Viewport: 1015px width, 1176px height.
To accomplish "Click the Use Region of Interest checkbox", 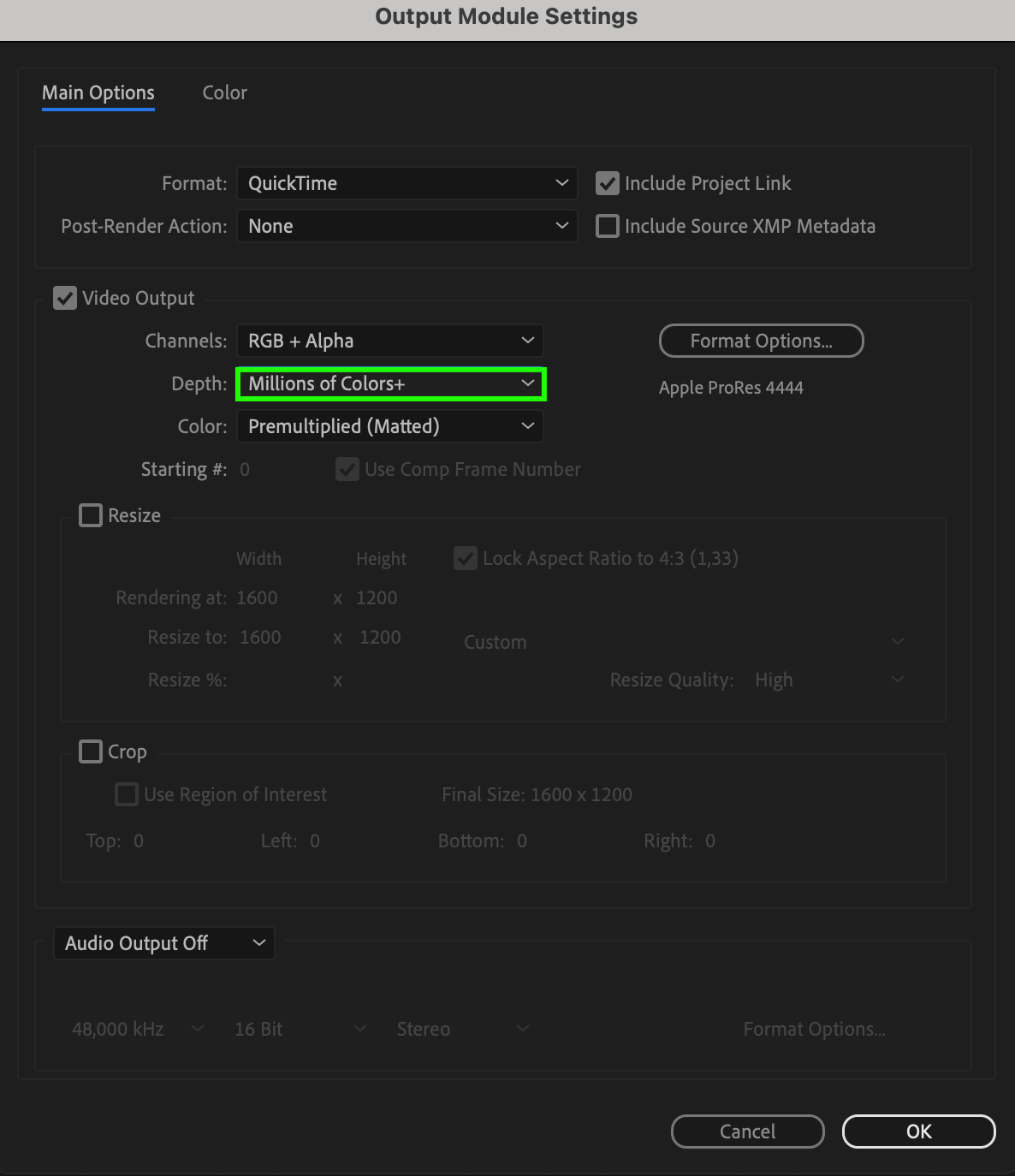I will (127, 794).
